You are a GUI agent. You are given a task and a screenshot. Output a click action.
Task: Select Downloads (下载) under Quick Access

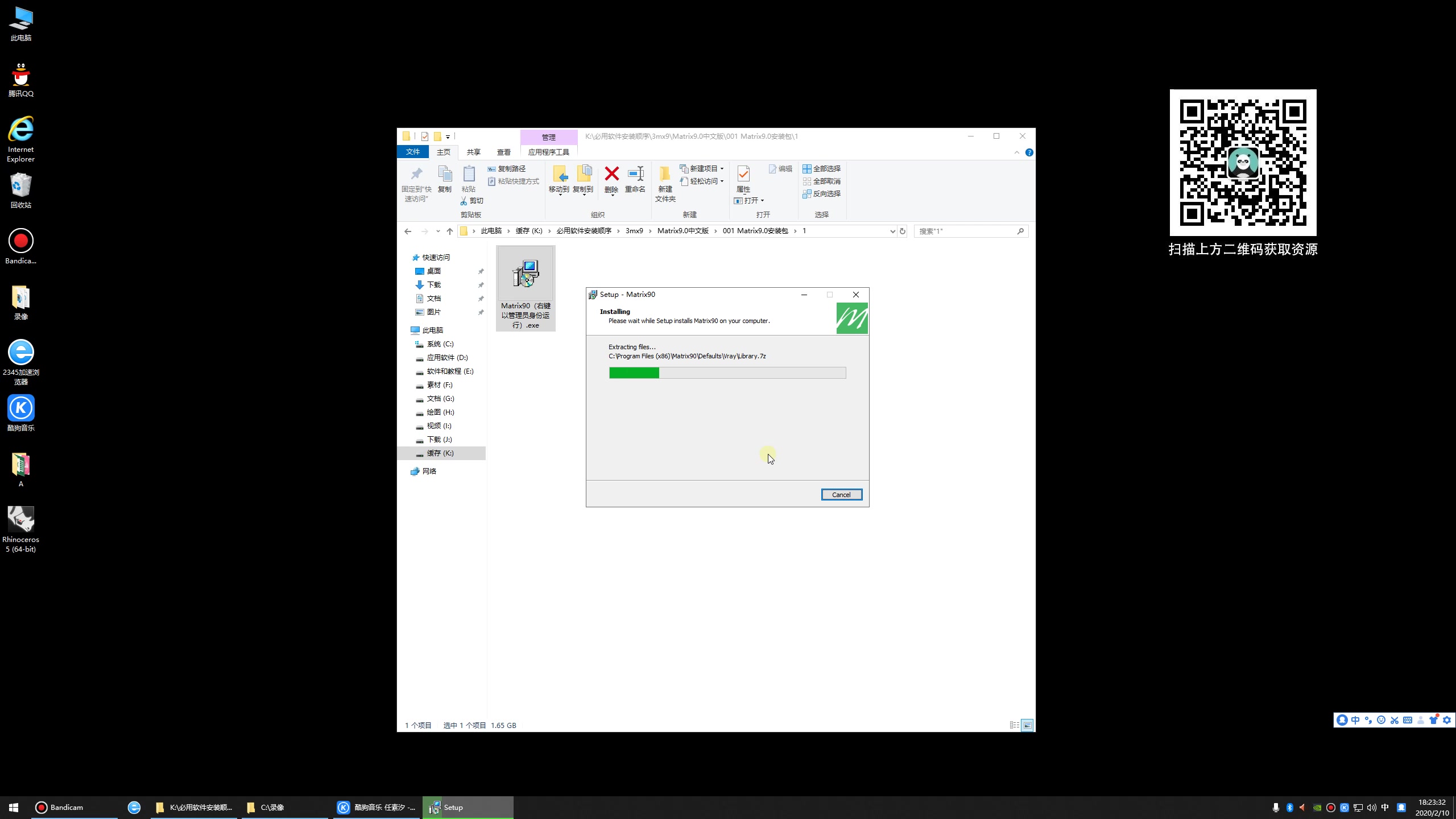tap(433, 285)
